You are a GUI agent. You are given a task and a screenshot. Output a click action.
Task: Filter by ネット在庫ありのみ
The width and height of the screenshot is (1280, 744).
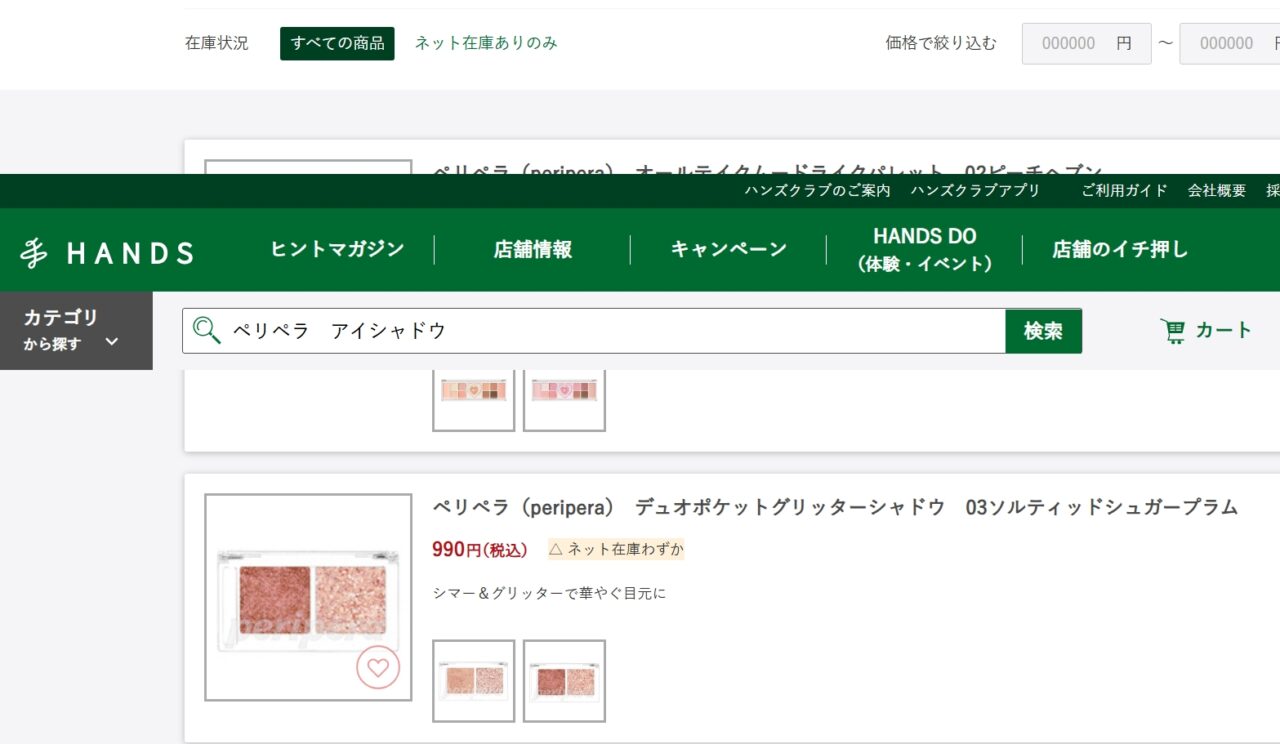tap(486, 43)
